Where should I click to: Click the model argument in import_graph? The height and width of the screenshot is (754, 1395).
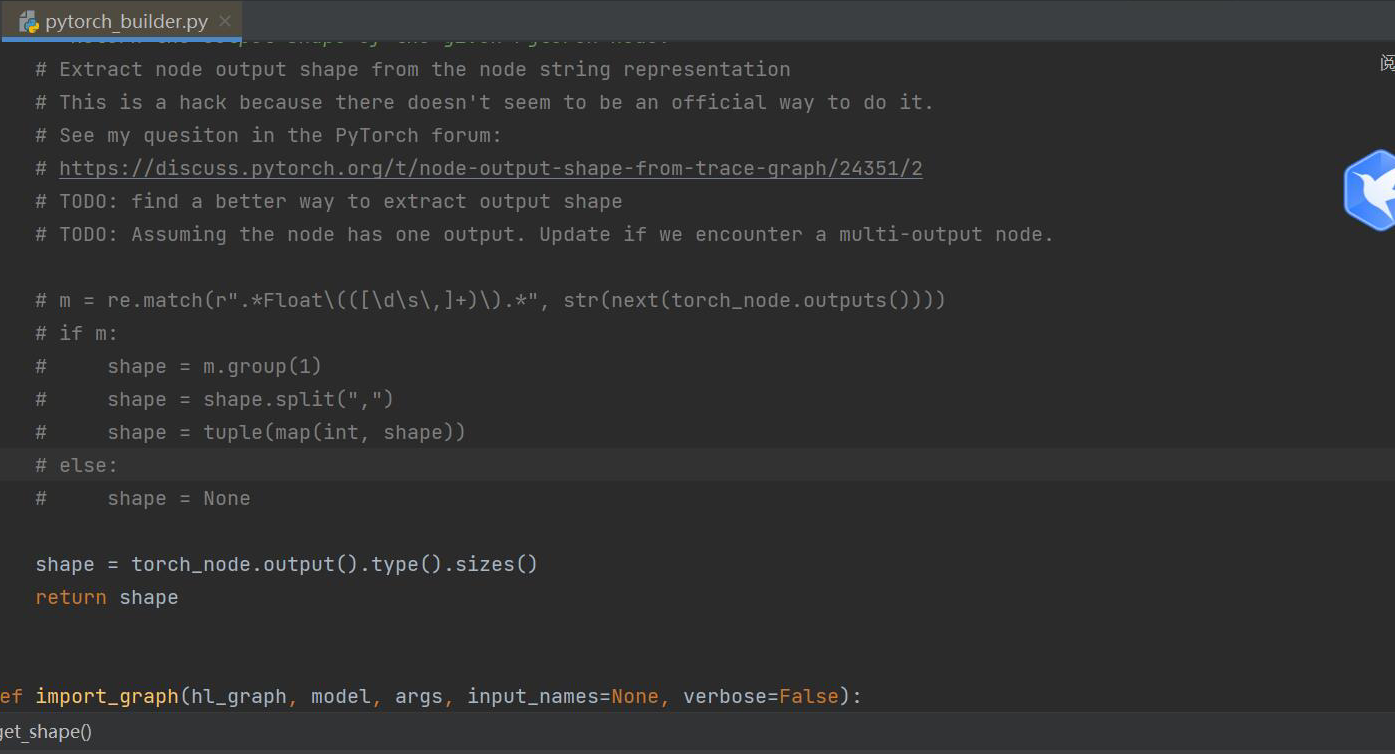coord(341,696)
